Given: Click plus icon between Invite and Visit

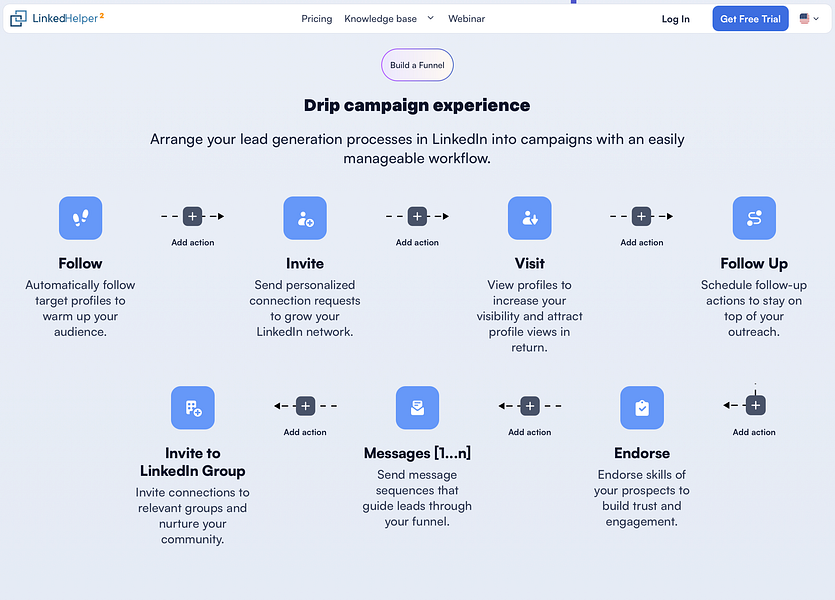Looking at the screenshot, I should click(x=417, y=216).
